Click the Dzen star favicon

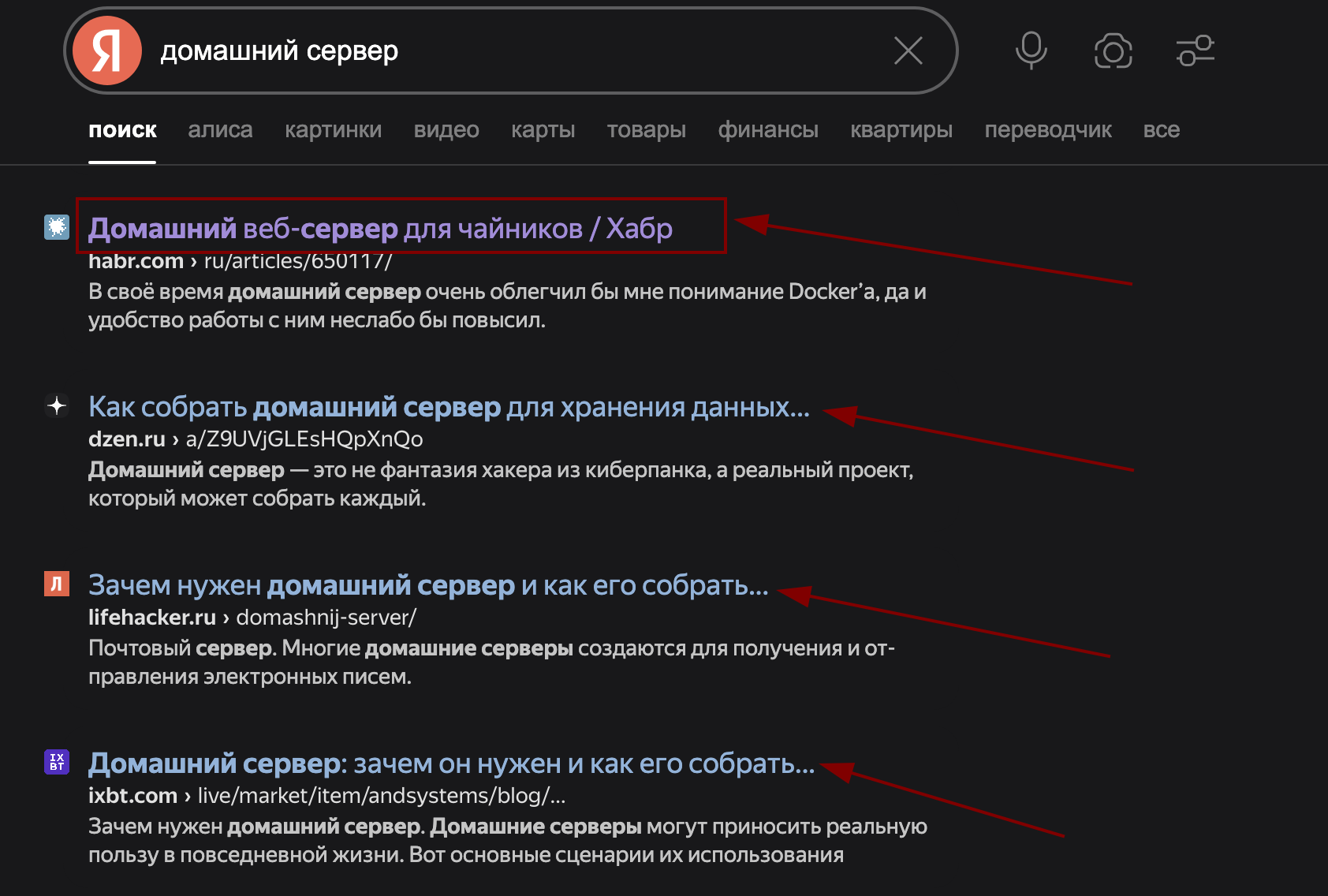57,405
